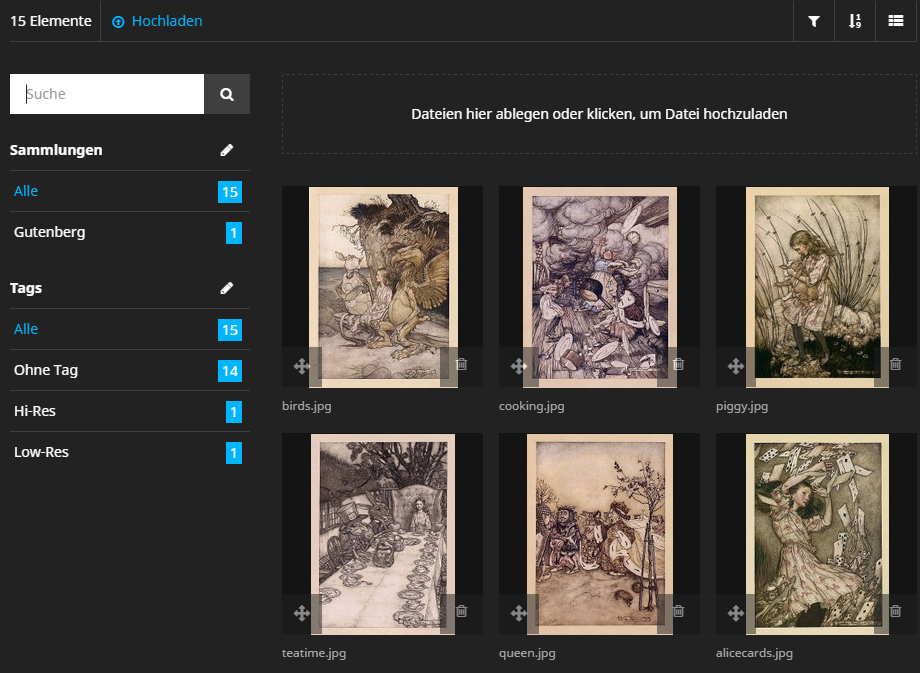Delete teatime.jpg with trash icon
The height and width of the screenshot is (673, 920).
[x=462, y=611]
